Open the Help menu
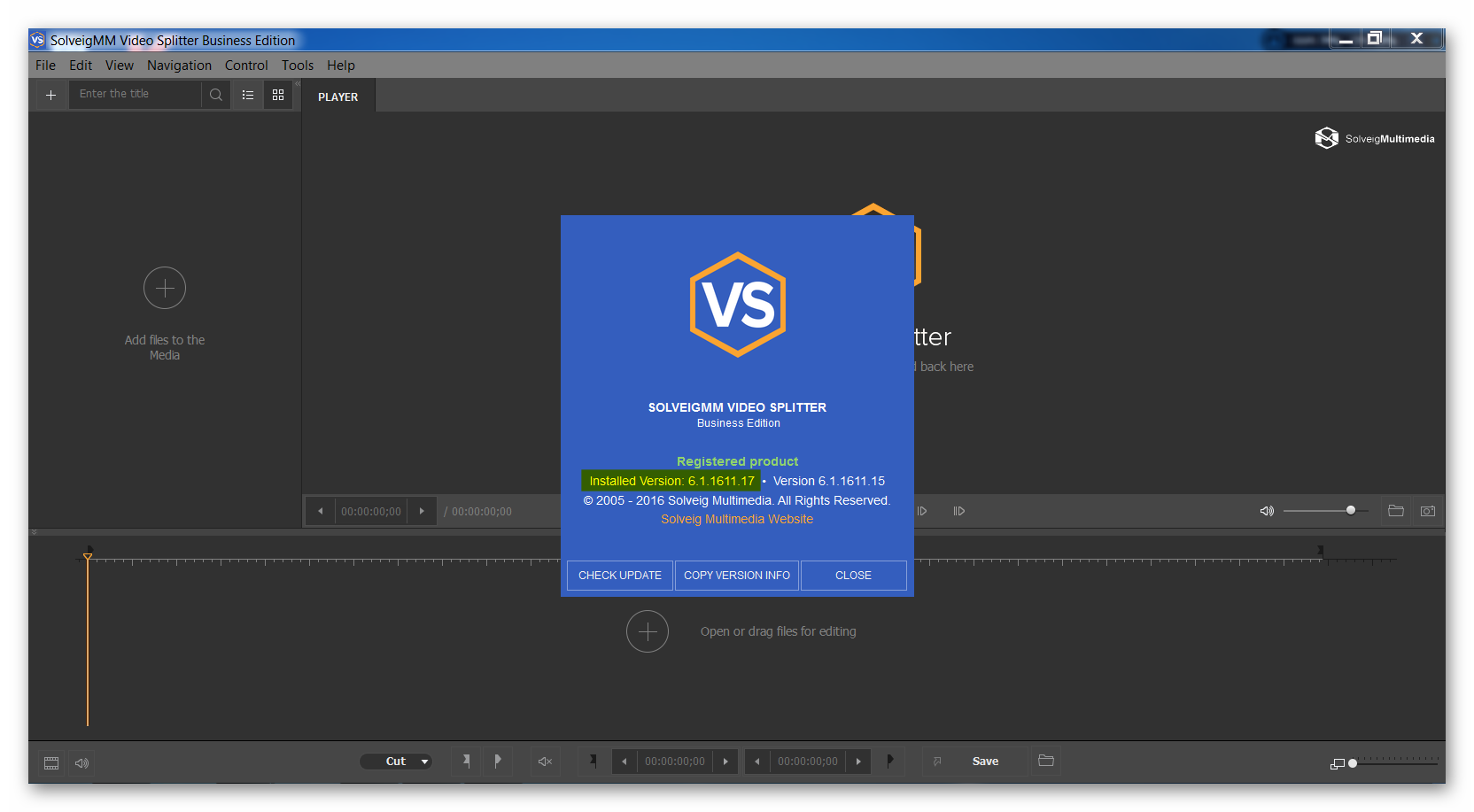The image size is (1474, 812). [x=341, y=65]
